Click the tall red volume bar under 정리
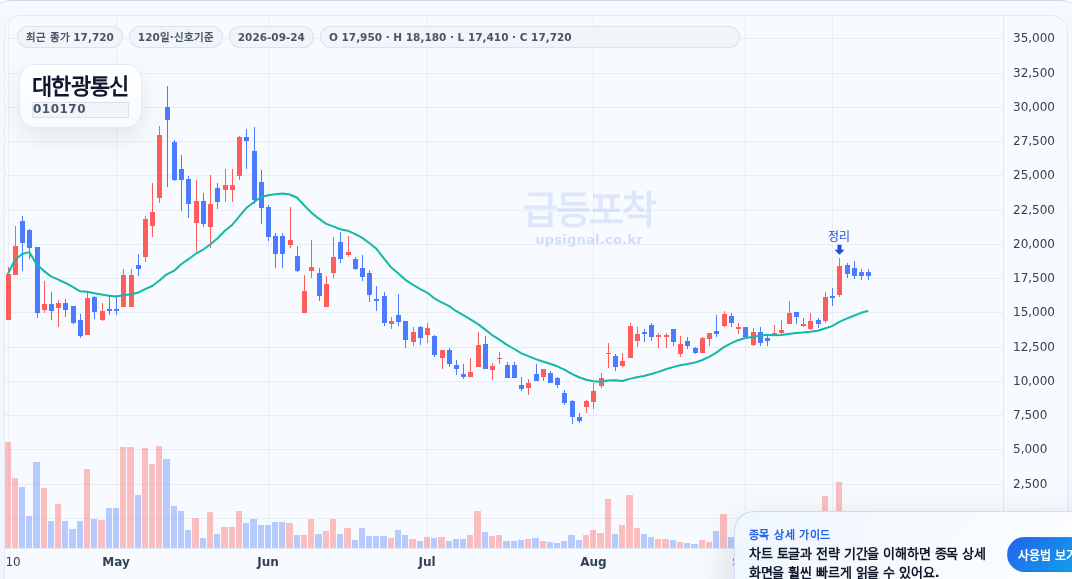This screenshot has width=1072, height=579. click(x=839, y=497)
